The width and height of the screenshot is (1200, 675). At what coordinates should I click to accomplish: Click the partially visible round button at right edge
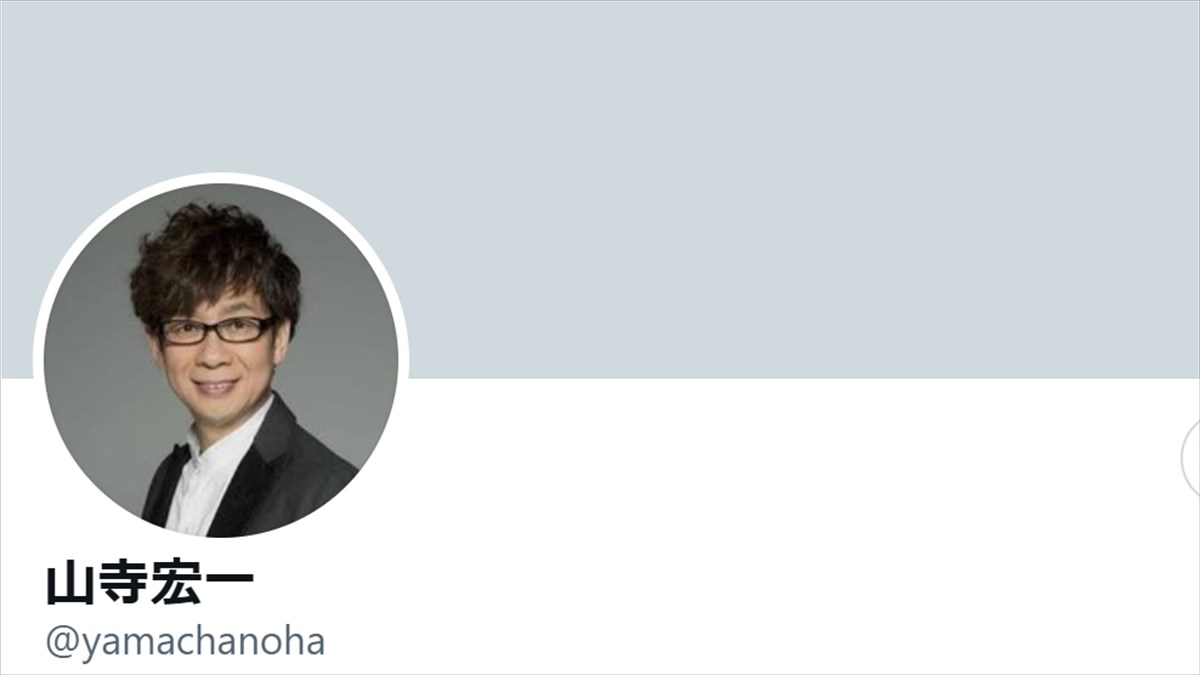[x=1191, y=459]
